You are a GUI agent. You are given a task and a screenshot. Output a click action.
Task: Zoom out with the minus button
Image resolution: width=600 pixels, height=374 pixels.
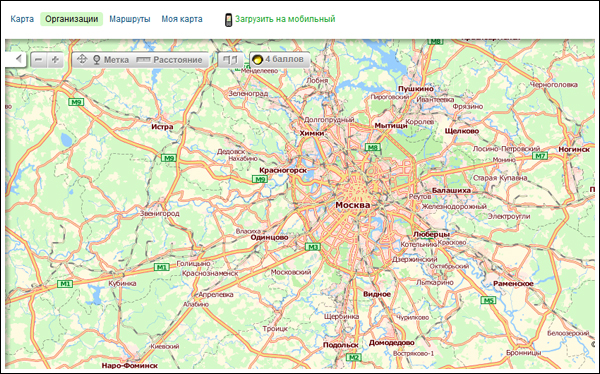coord(39,60)
